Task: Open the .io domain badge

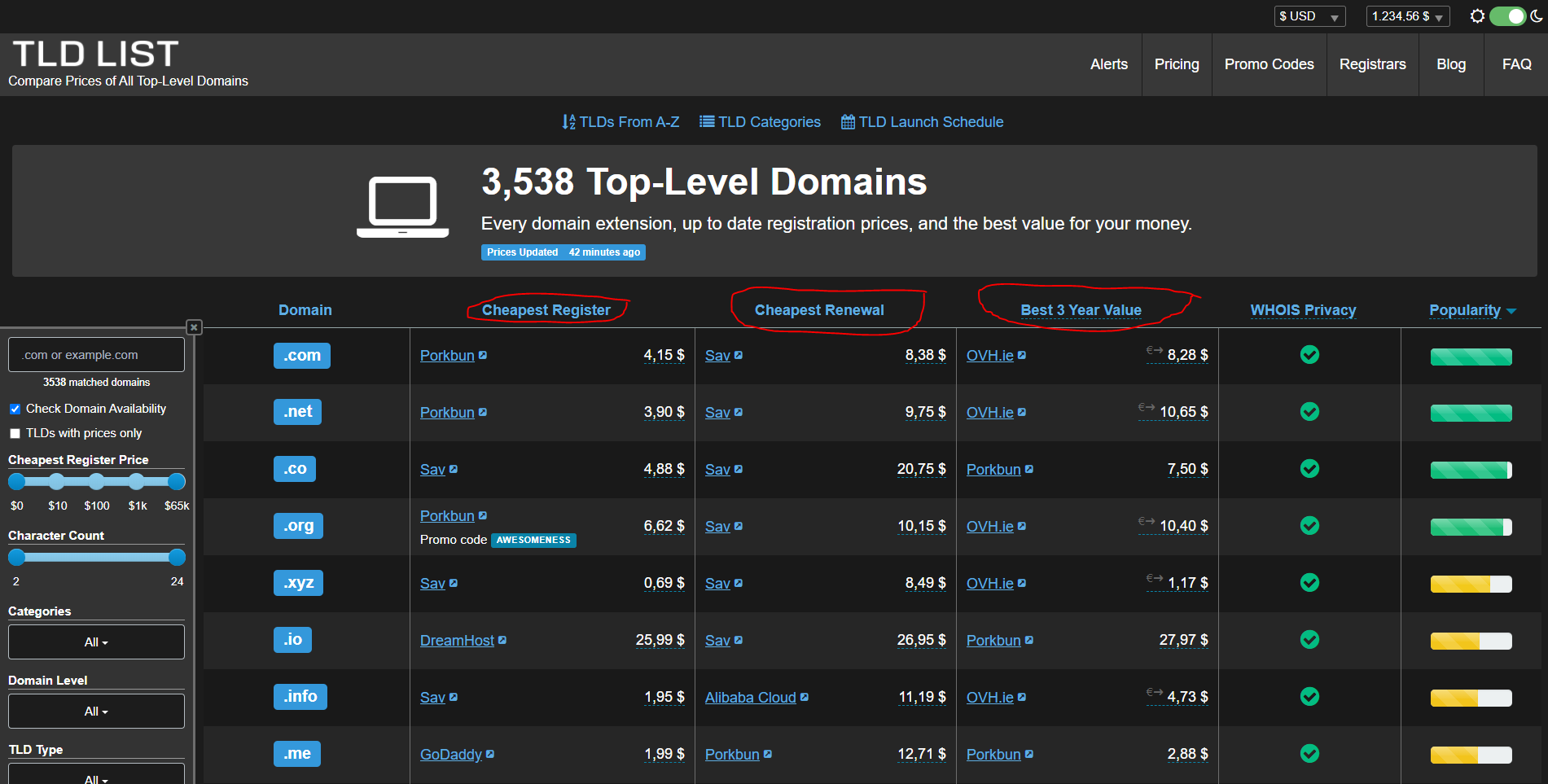Action: pos(292,640)
